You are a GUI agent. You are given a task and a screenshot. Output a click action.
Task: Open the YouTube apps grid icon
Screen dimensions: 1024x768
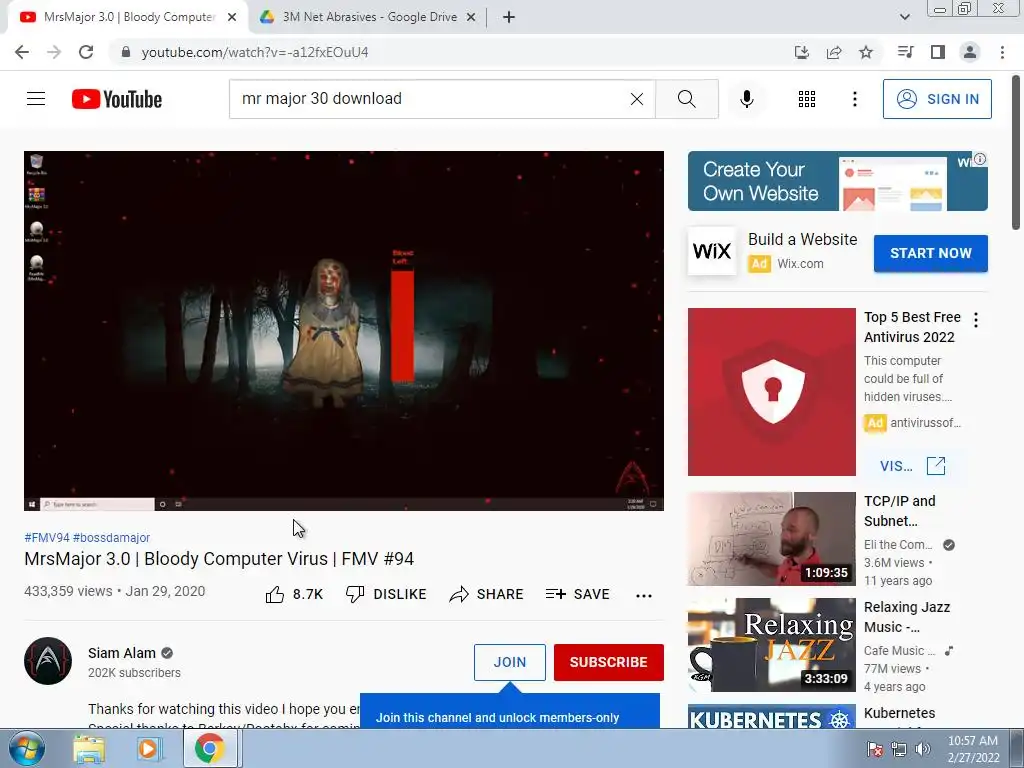coord(807,99)
